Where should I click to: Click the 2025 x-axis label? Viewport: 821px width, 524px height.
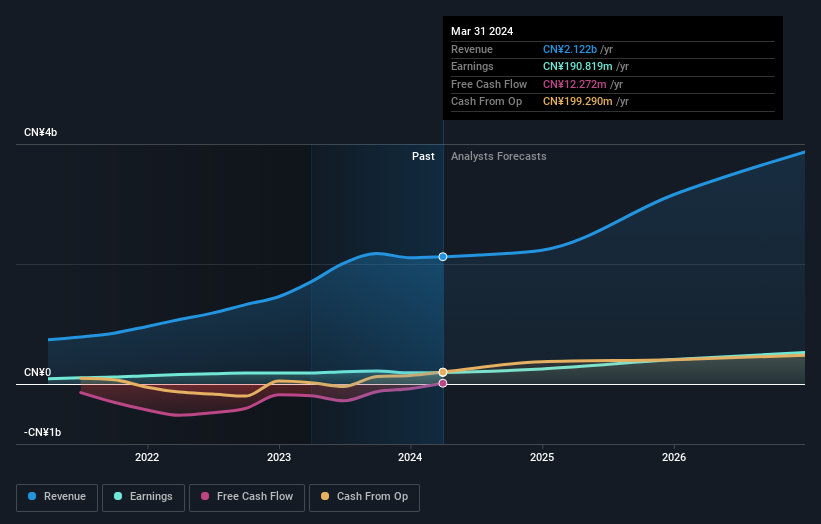[542, 457]
